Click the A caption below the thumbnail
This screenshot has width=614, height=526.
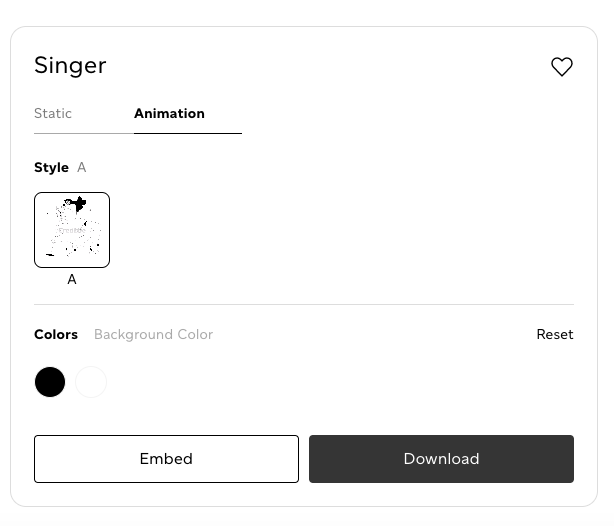pos(72,280)
